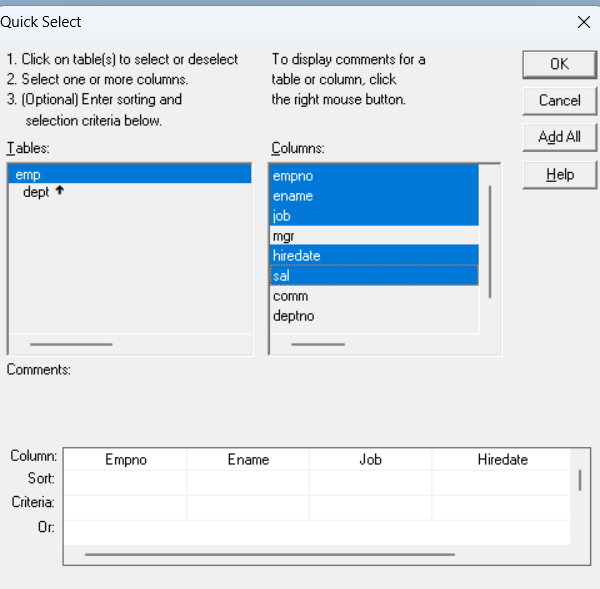The image size is (600, 589).
Task: Open the Sort cell under Job
Action: point(370,483)
